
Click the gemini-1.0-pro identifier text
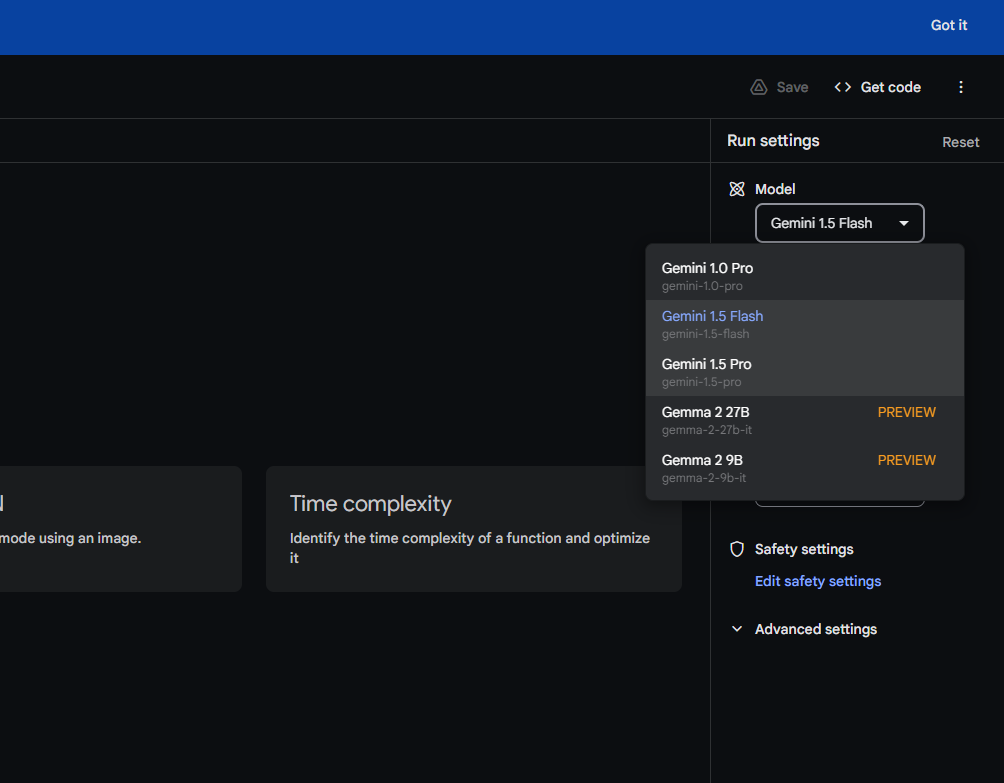click(702, 286)
